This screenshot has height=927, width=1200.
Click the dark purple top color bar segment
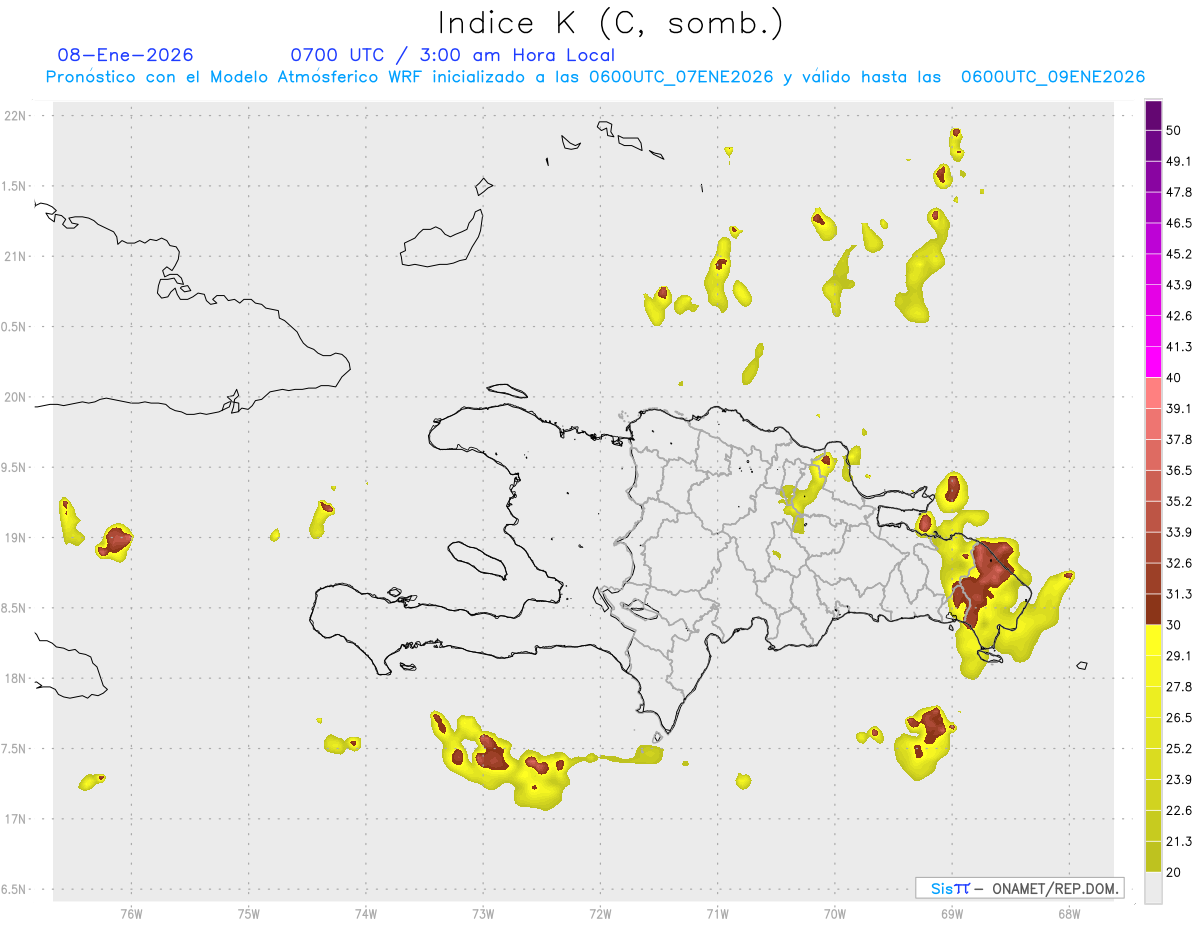click(x=1153, y=115)
